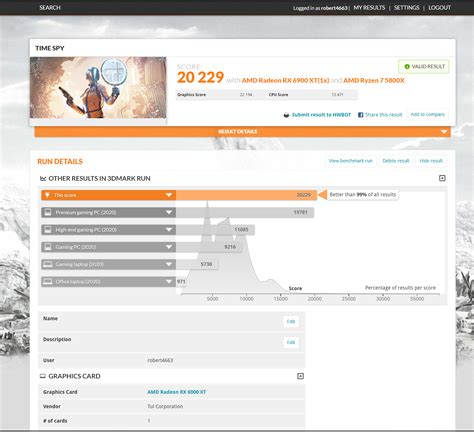Click the desktop icon in High-end gaming PC row

48,230
